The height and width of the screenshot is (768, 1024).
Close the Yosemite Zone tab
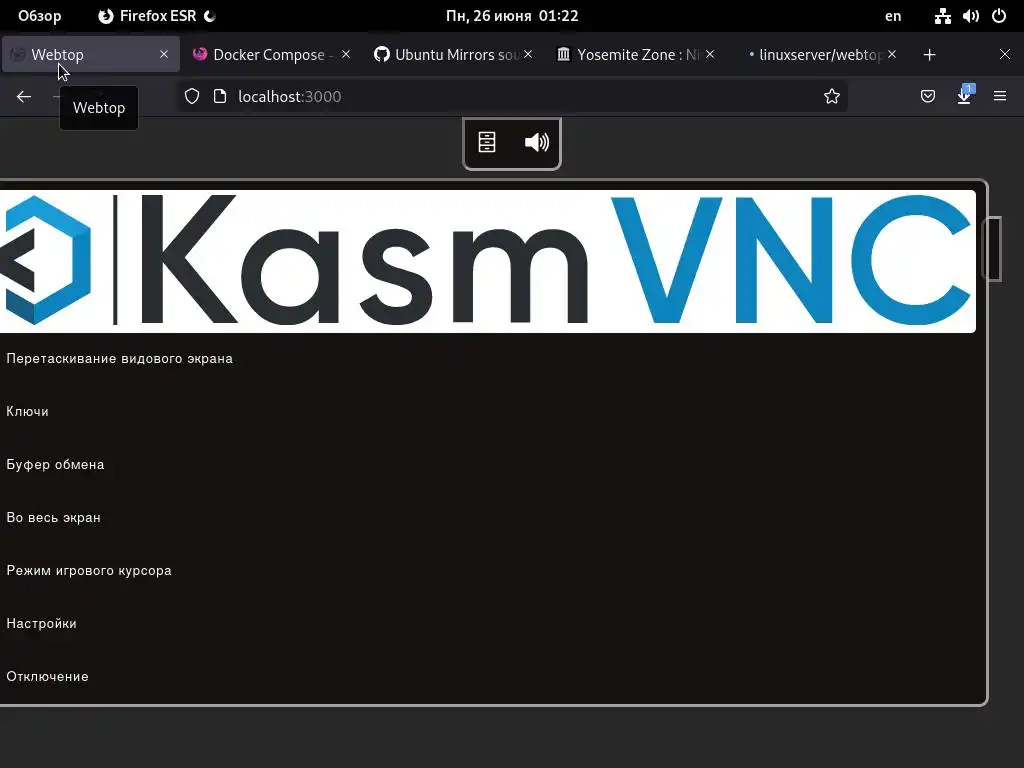pos(710,54)
